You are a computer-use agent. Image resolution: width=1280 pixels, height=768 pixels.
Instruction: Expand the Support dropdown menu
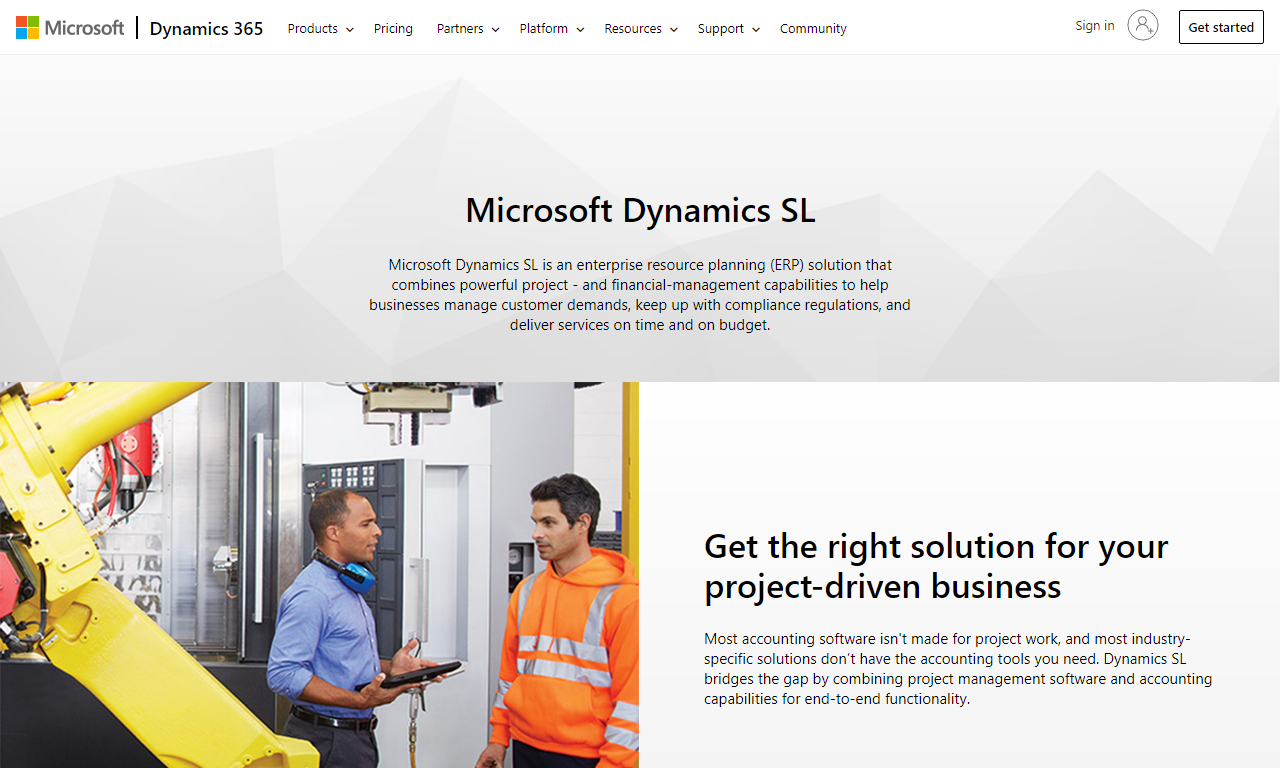pos(729,29)
